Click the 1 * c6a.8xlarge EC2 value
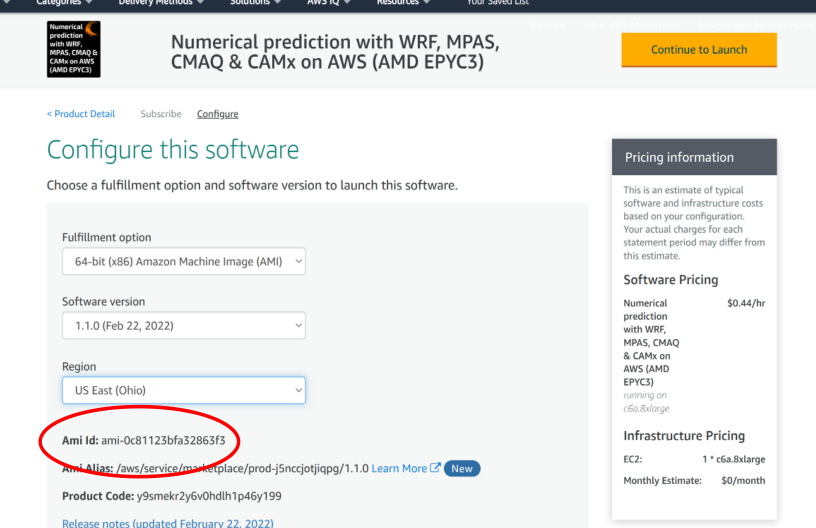Image resolution: width=816 pixels, height=528 pixels. (x=734, y=459)
